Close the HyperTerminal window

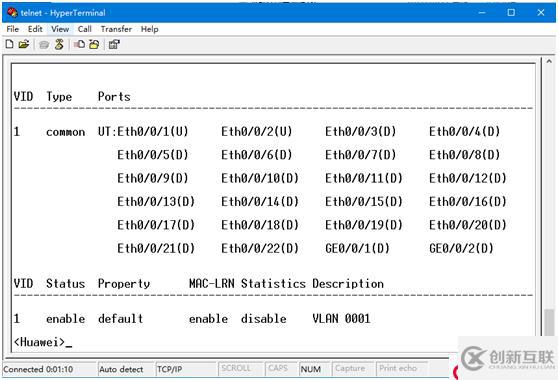(x=541, y=13)
